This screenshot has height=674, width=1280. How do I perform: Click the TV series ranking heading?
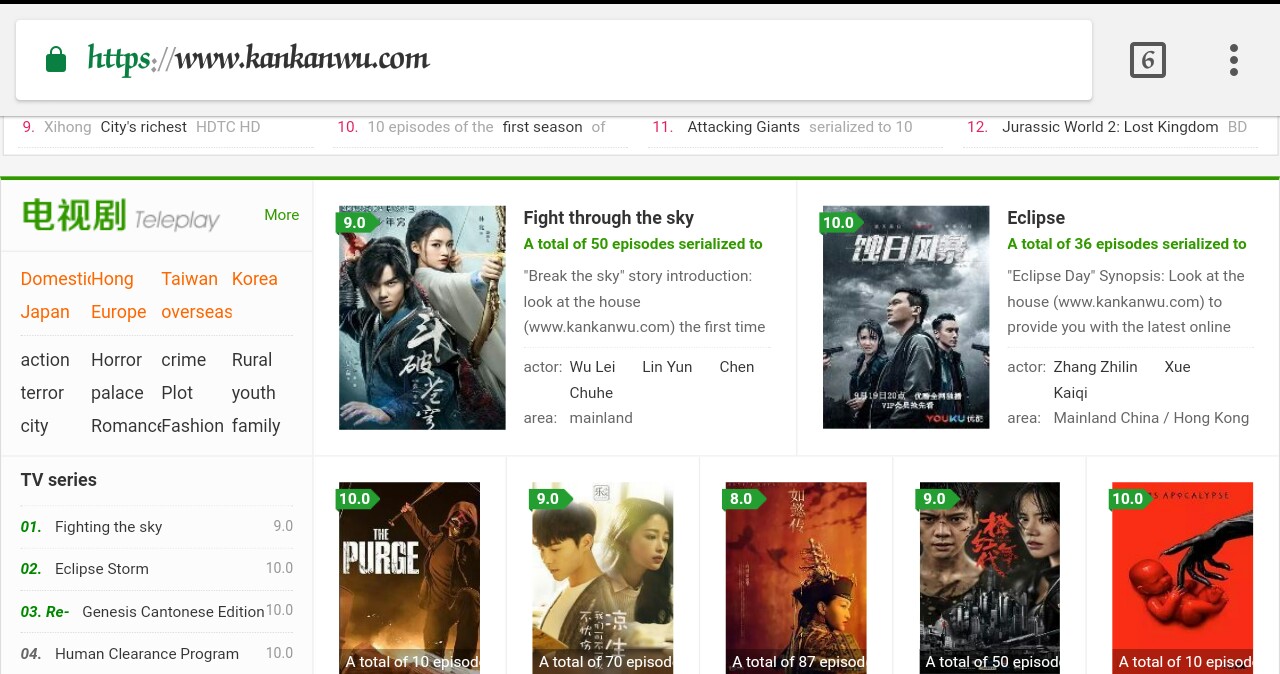coord(58,480)
